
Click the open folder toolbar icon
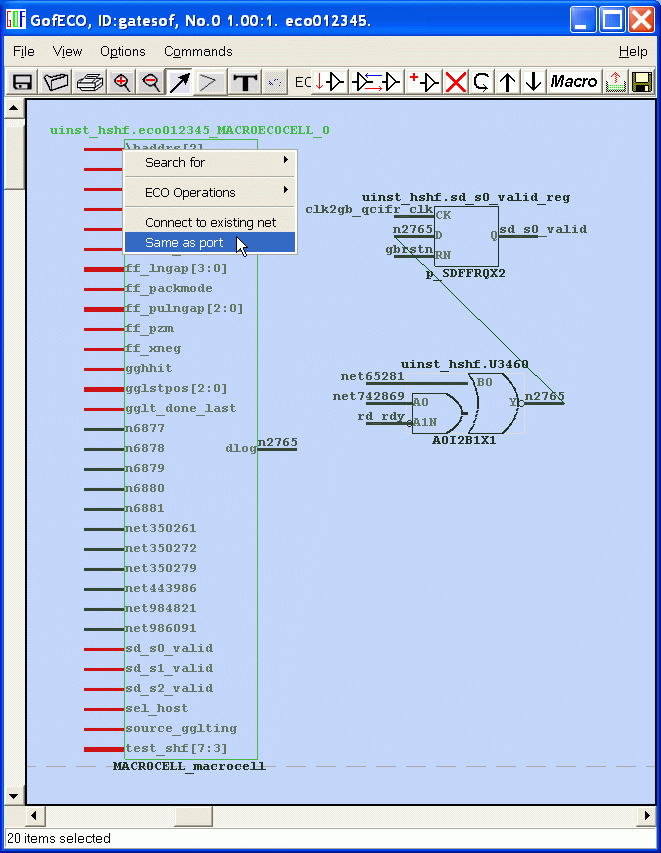[56, 82]
